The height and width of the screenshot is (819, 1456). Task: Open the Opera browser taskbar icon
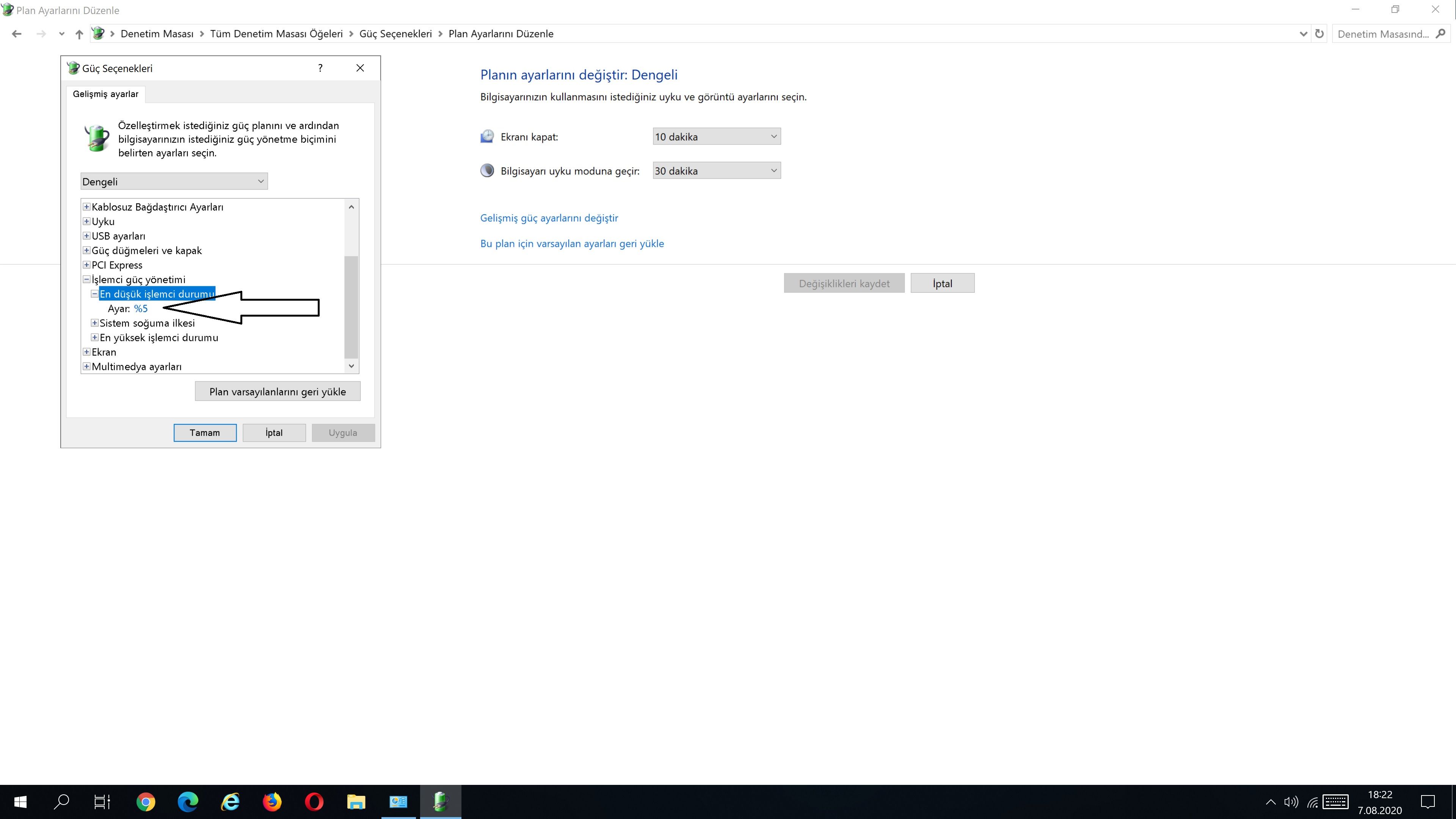[x=314, y=802]
